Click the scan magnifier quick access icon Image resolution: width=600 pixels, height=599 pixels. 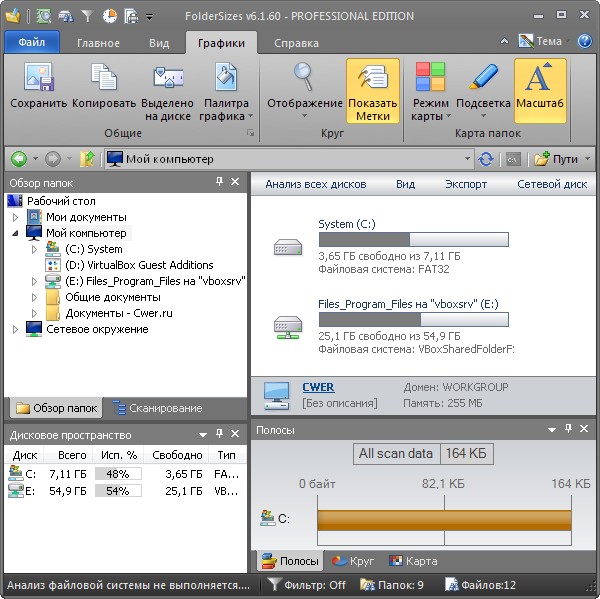[44, 16]
